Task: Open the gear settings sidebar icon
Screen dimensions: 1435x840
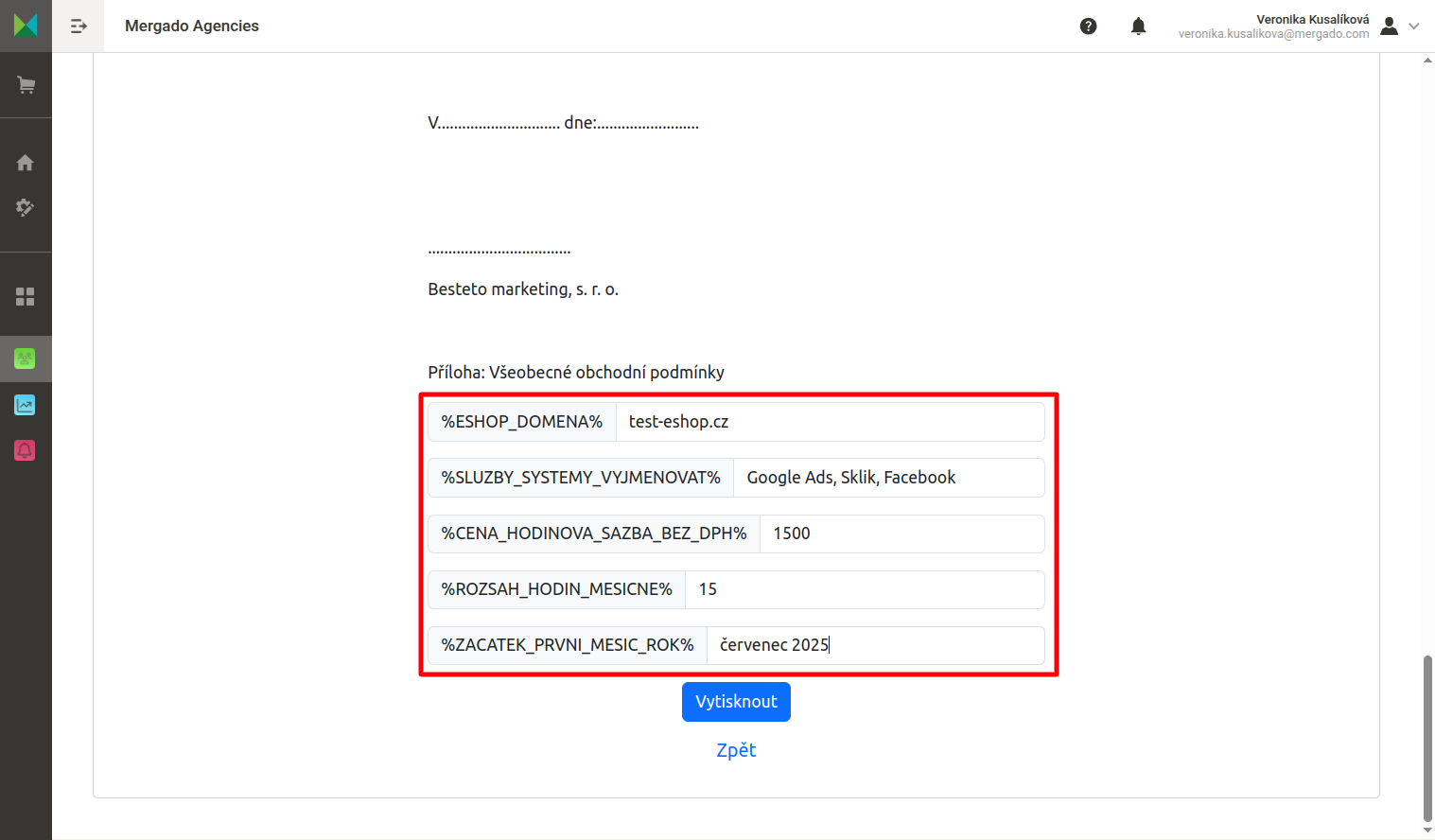Action: (26, 207)
